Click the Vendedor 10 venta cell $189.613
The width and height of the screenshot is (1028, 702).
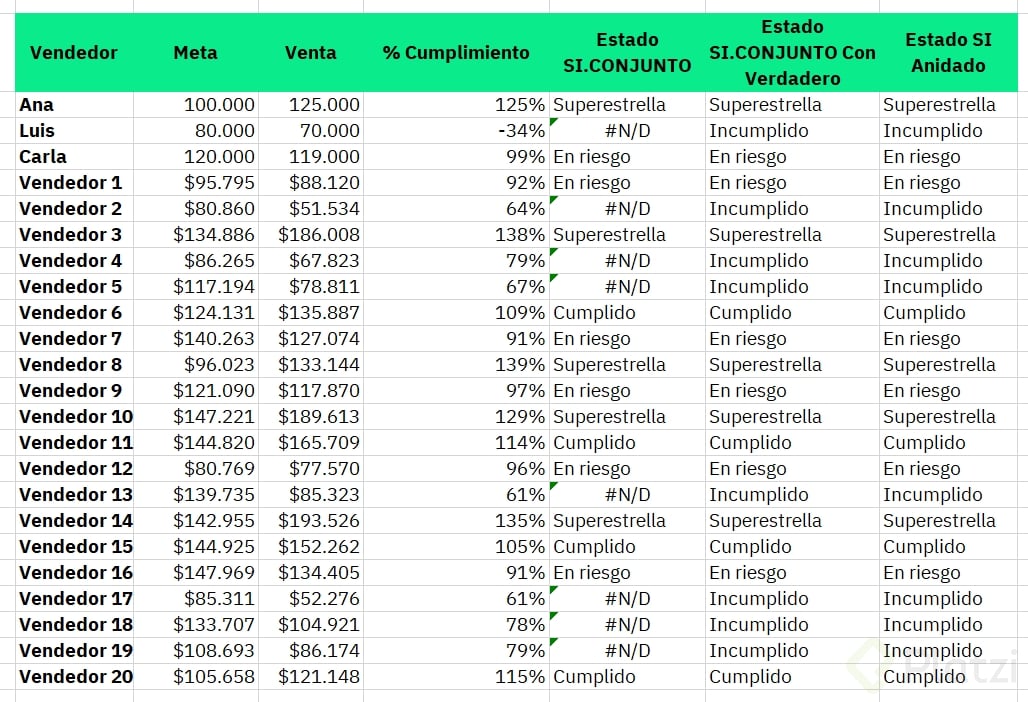[311, 417]
